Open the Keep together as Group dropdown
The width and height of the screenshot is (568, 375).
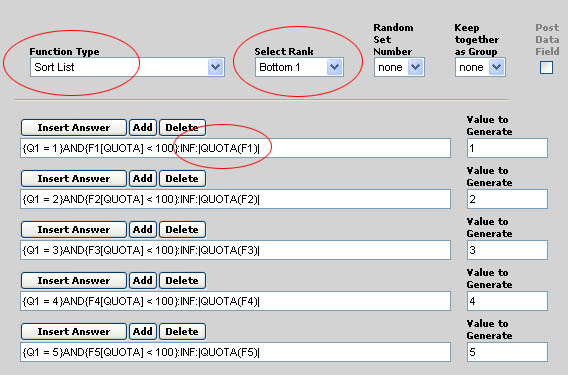[x=480, y=67]
